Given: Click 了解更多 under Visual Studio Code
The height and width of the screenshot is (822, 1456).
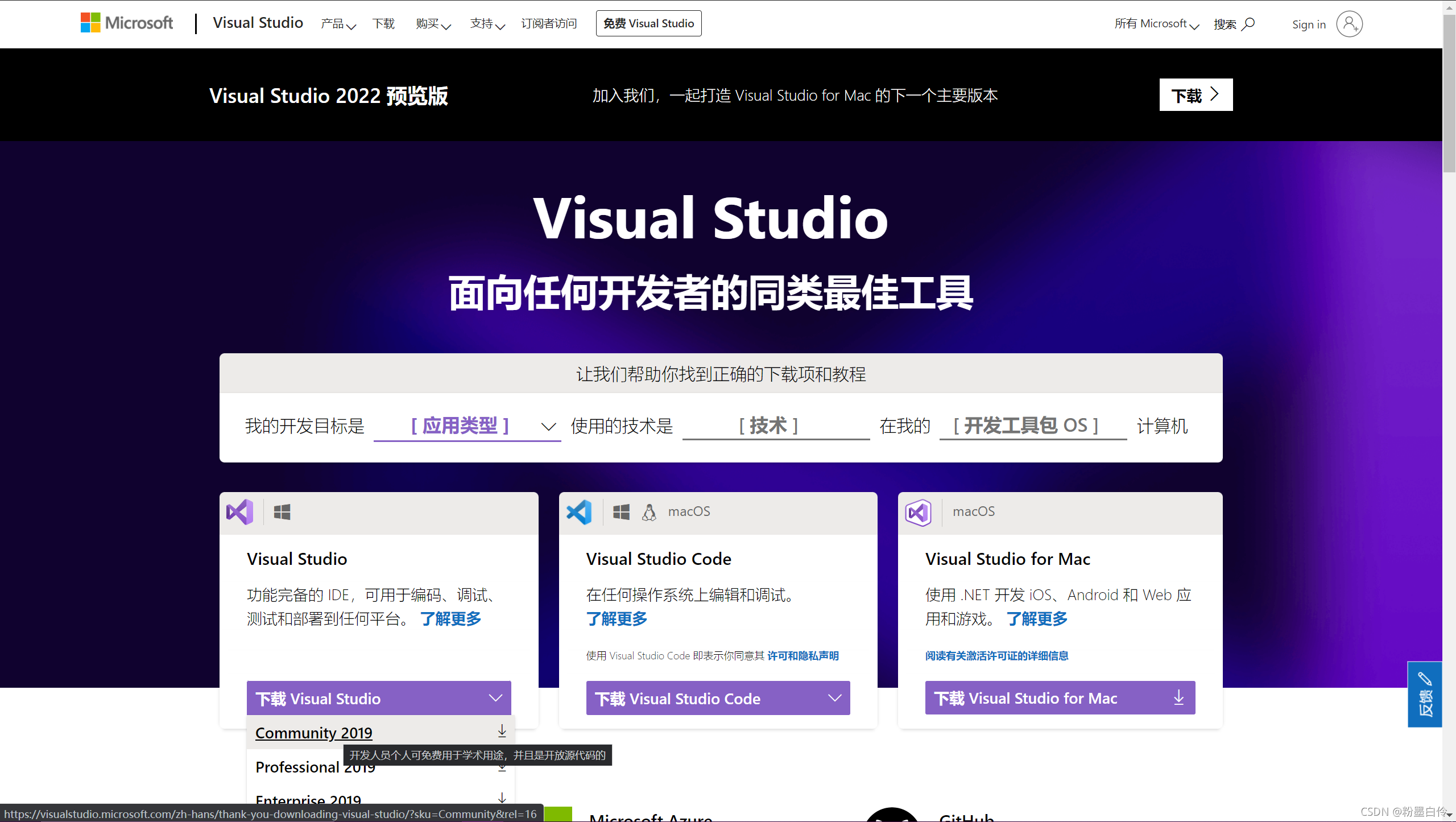Looking at the screenshot, I should pos(616,619).
